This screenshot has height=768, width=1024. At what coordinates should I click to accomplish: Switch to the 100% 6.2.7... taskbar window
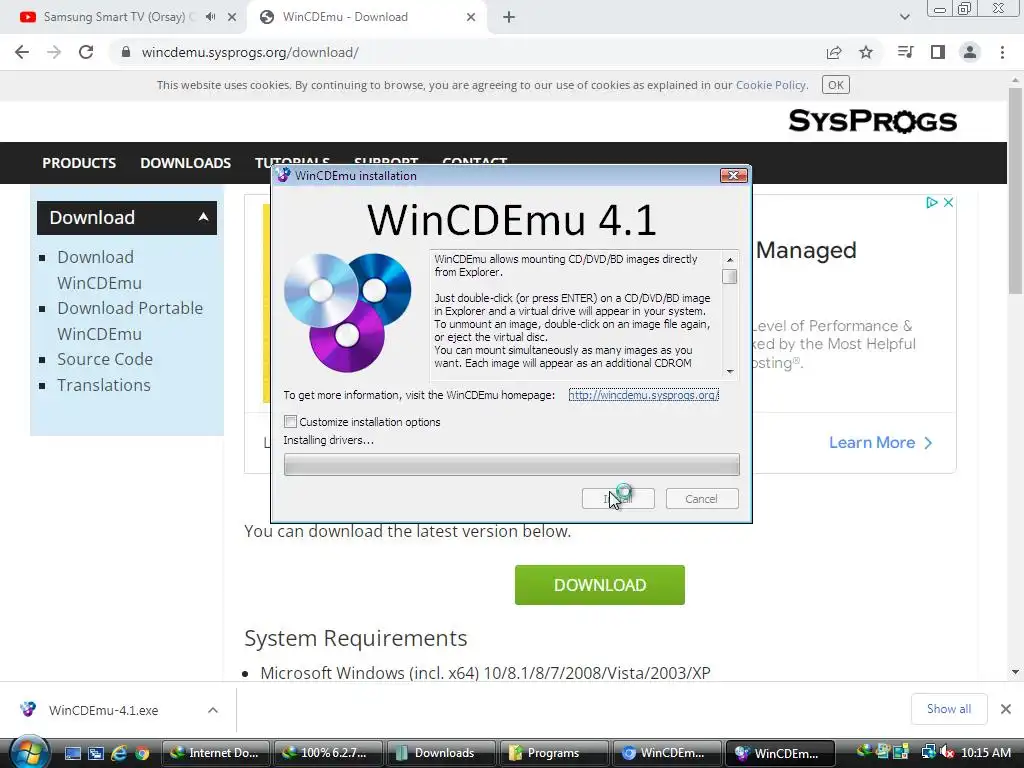coord(328,753)
